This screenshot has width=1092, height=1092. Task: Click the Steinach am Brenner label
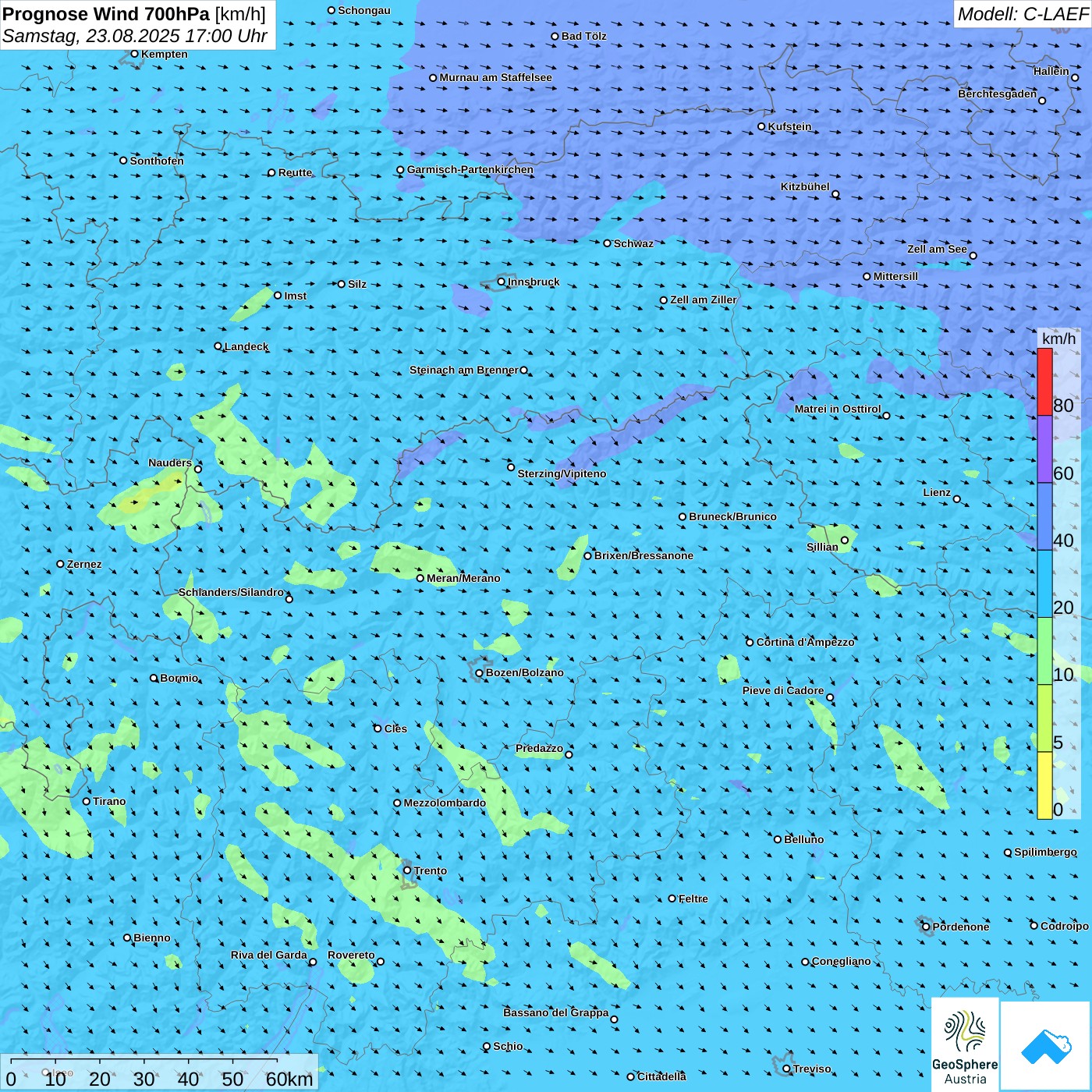click(x=464, y=370)
